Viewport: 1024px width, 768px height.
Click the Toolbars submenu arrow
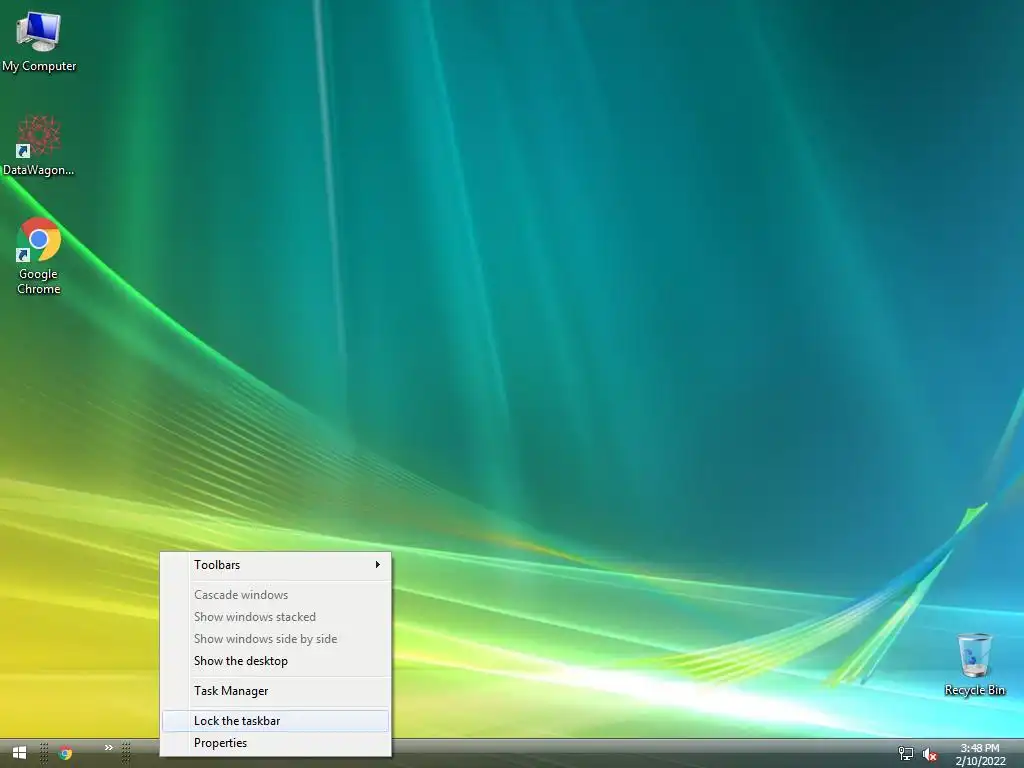tap(377, 564)
